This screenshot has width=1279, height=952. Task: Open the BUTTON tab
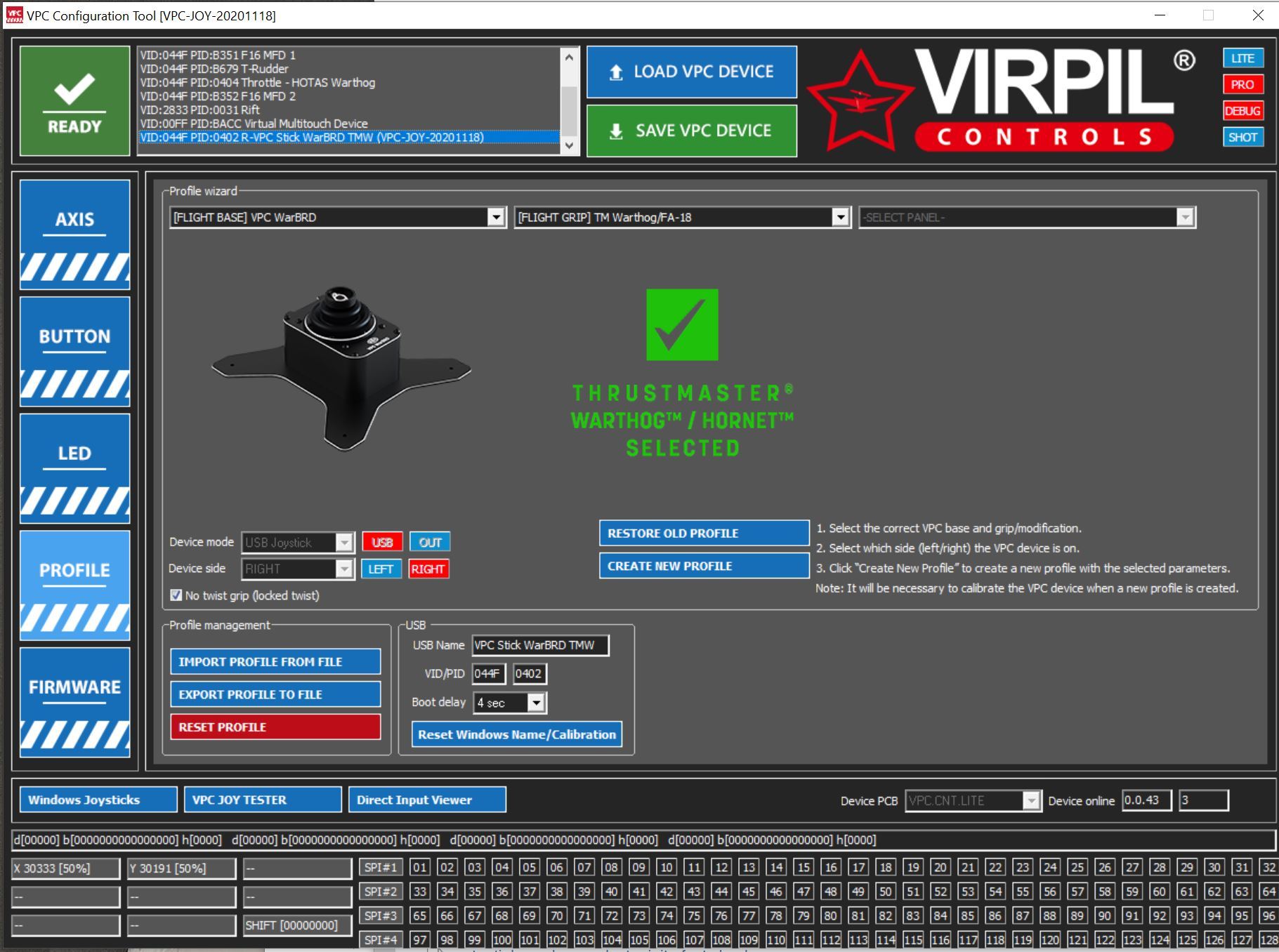75,352
